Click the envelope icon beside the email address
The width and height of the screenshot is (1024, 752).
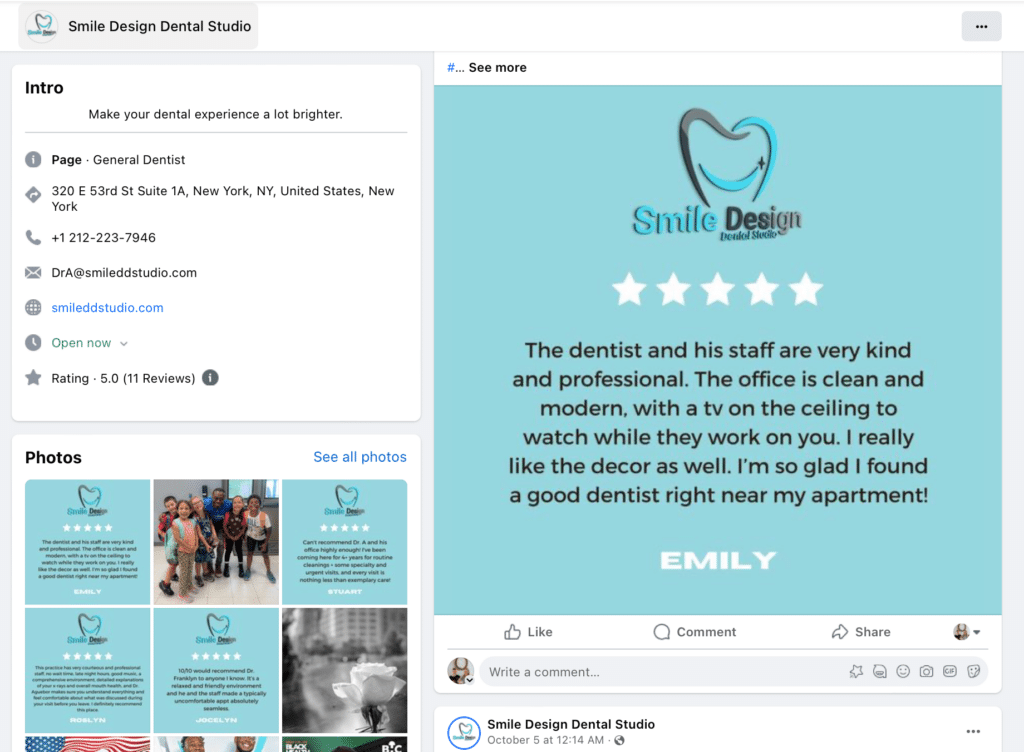33,272
